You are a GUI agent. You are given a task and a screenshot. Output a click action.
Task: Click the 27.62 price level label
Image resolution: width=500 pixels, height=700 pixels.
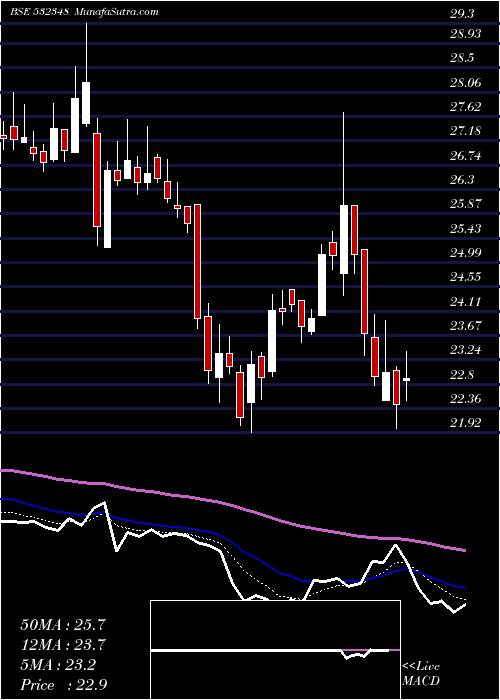(x=465, y=107)
